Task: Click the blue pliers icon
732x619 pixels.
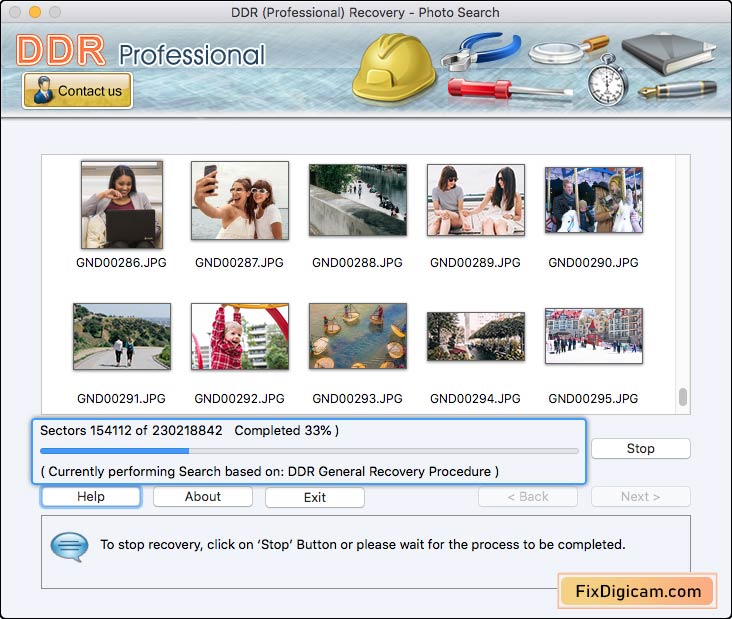Action: click(x=480, y=51)
